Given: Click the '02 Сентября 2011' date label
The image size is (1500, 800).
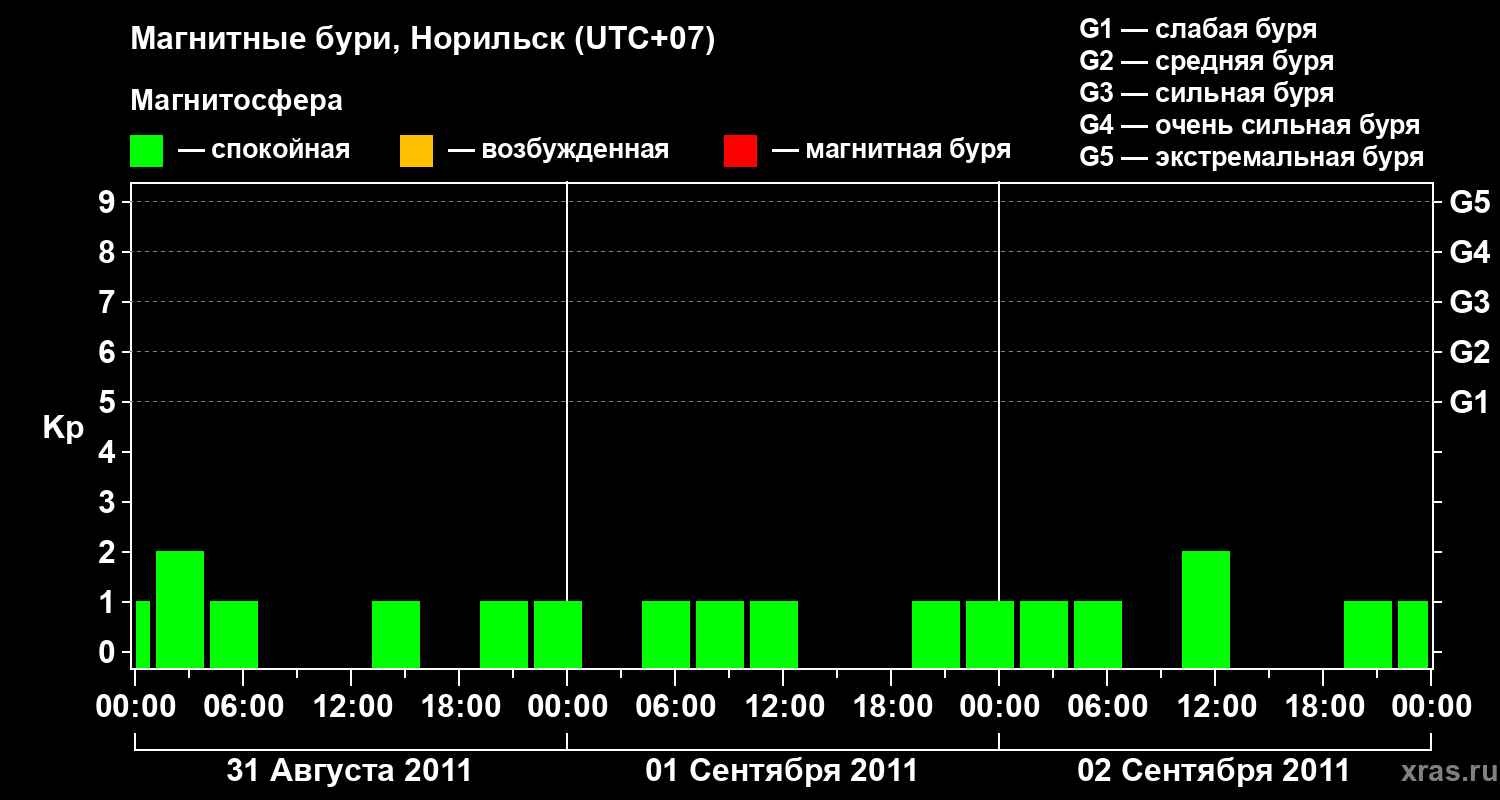Looking at the screenshot, I should point(1214,771).
